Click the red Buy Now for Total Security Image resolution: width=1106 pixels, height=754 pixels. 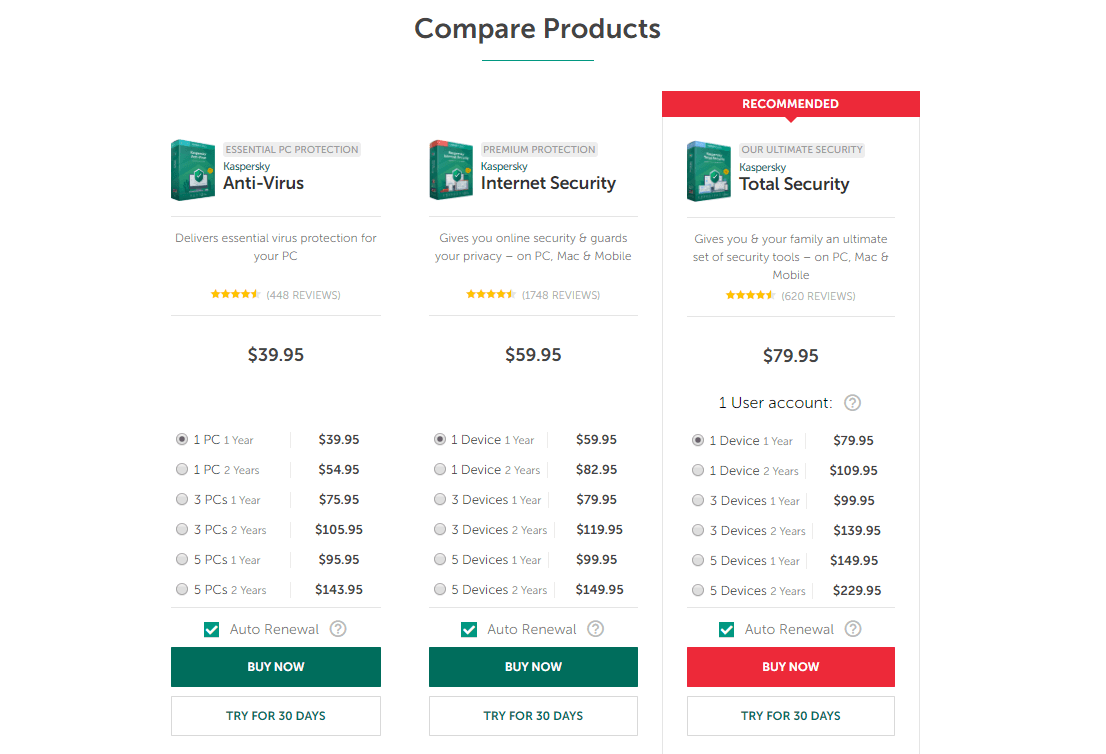[791, 667]
